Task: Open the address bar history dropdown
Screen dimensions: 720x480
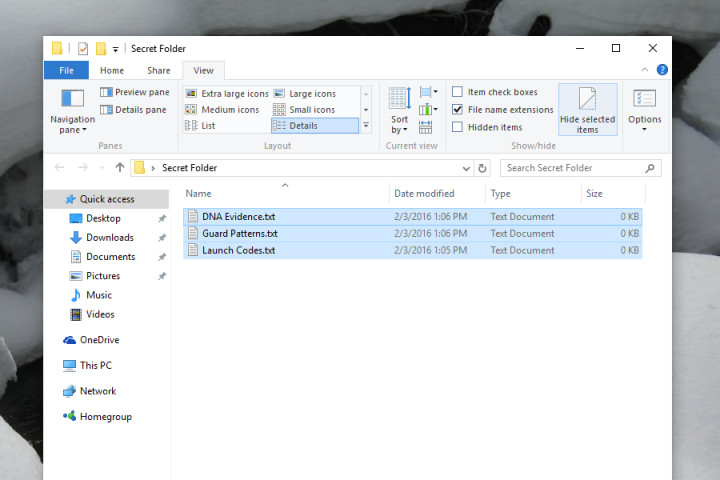Action: pyautogui.click(x=466, y=168)
